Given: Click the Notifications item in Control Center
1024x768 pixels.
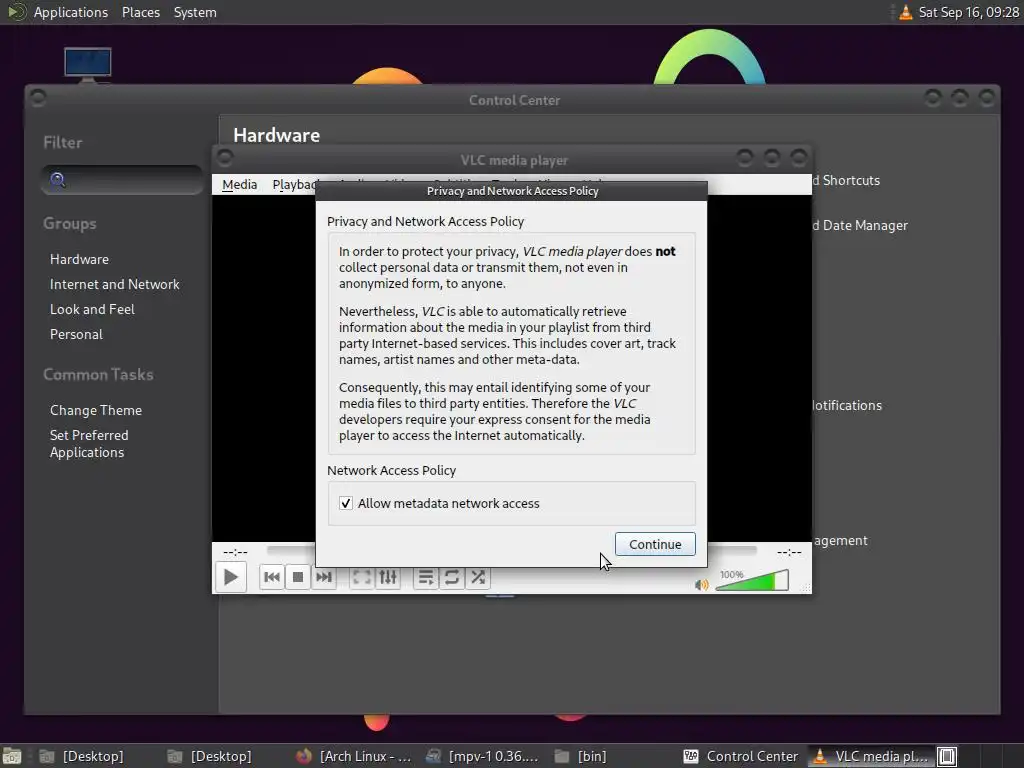Looking at the screenshot, I should [847, 405].
